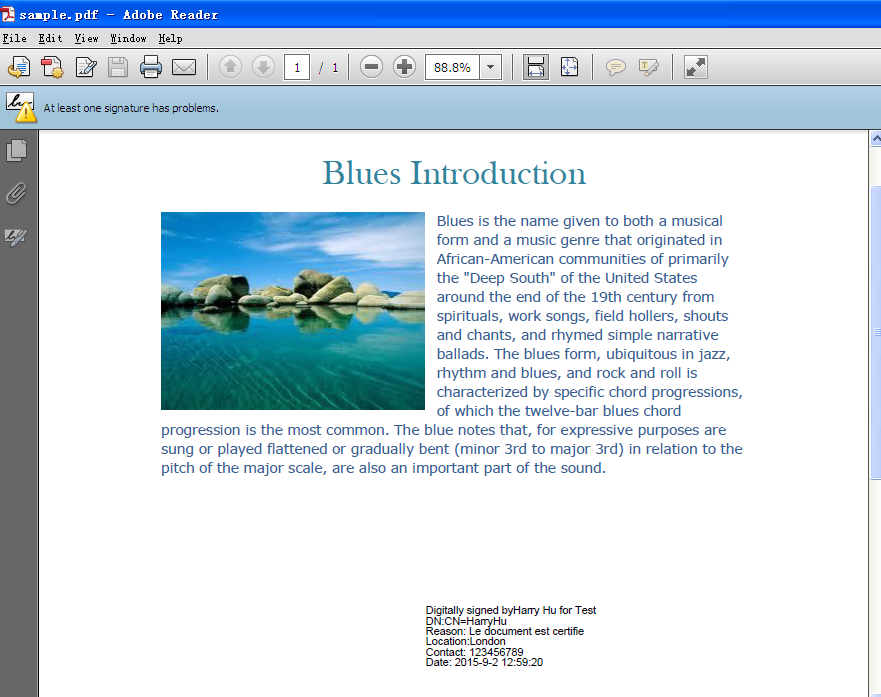
Task: Go to previous page arrow
Action: (x=230, y=67)
